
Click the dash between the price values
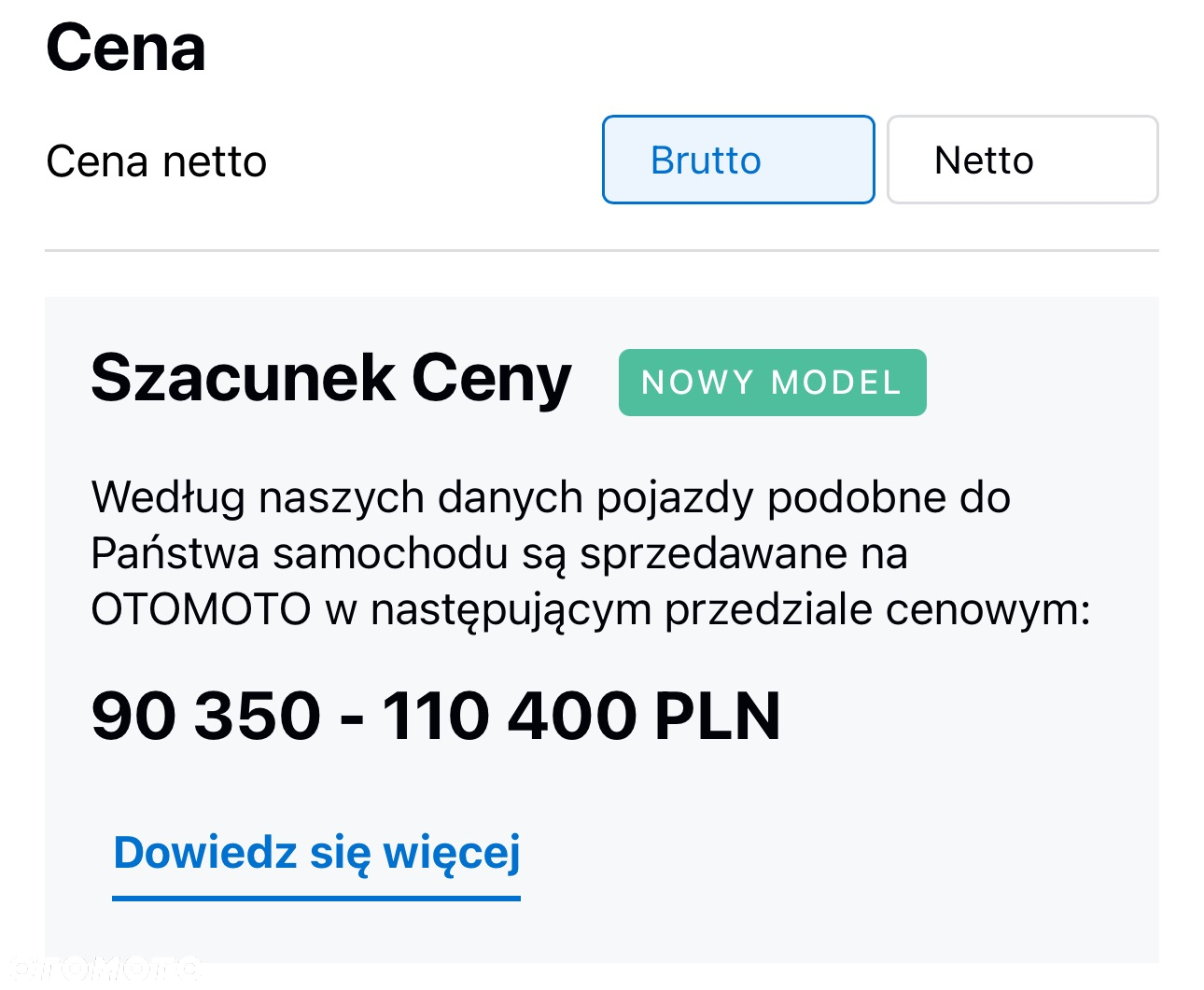tap(352, 718)
